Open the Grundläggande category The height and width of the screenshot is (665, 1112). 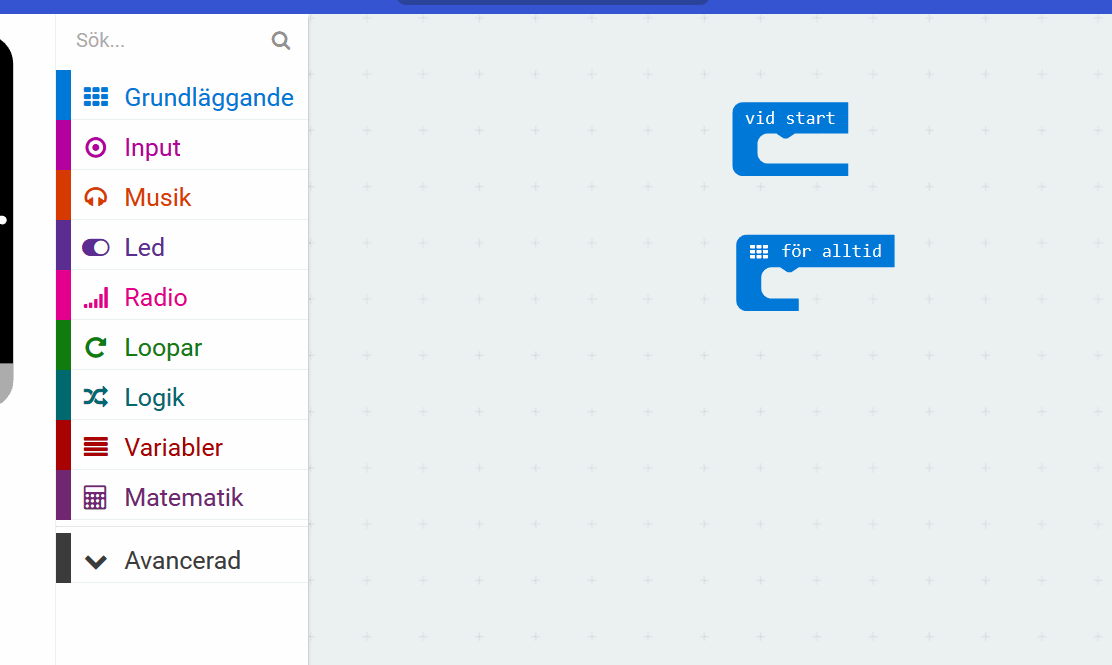pyautogui.click(x=182, y=96)
